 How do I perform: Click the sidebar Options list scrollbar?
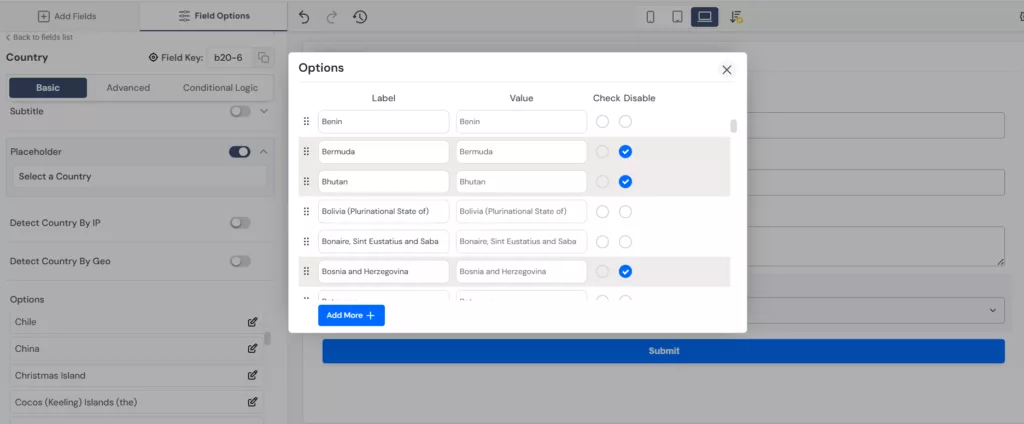tap(268, 338)
